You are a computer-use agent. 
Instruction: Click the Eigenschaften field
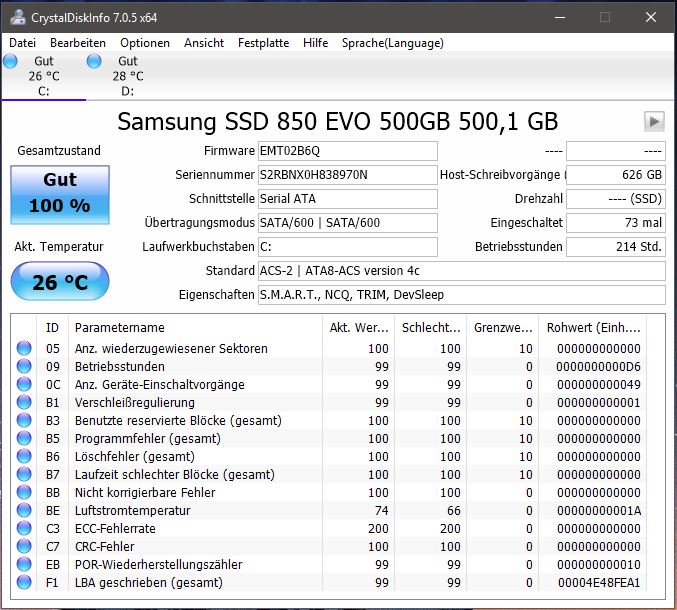462,295
